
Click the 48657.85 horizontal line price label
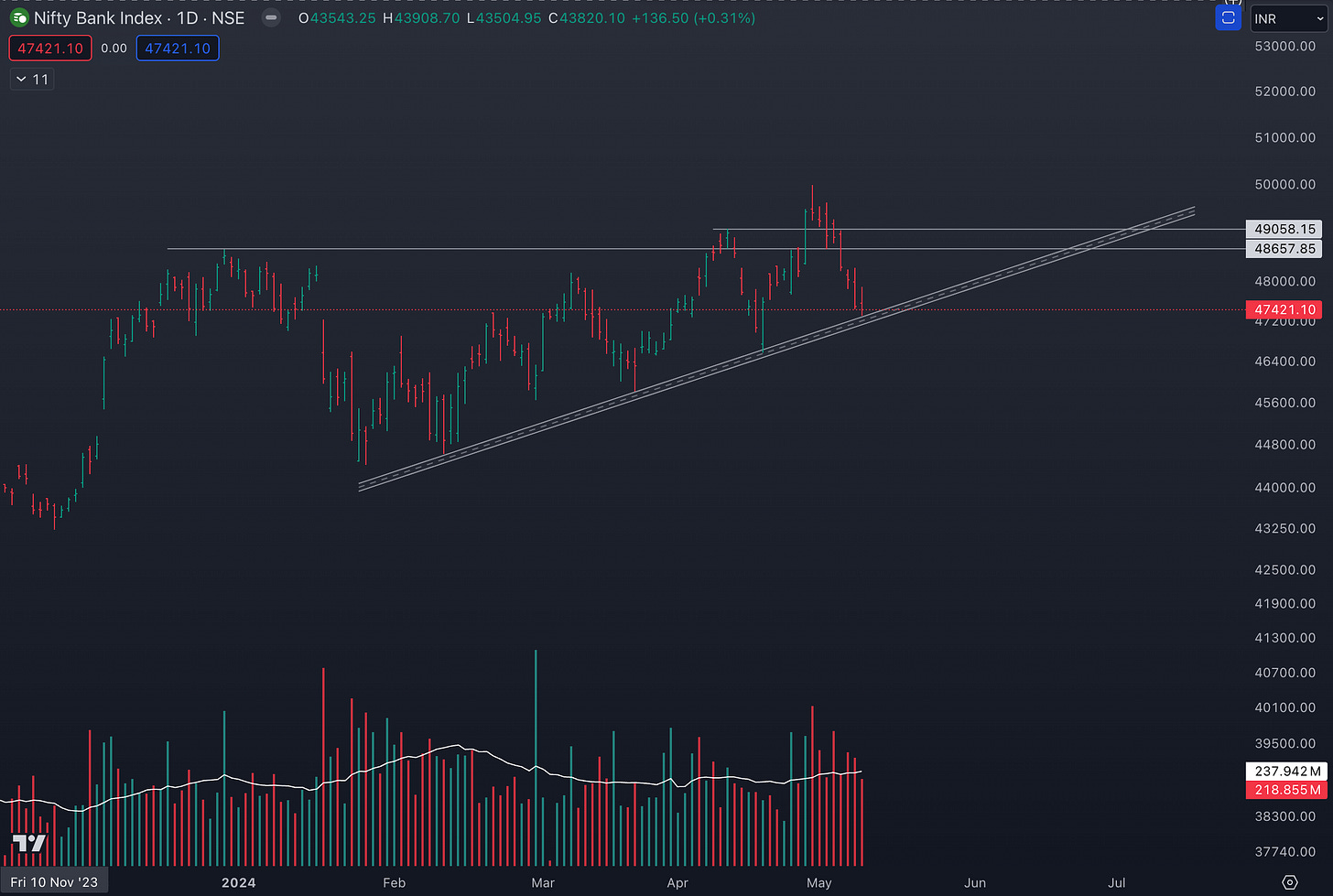(1284, 248)
